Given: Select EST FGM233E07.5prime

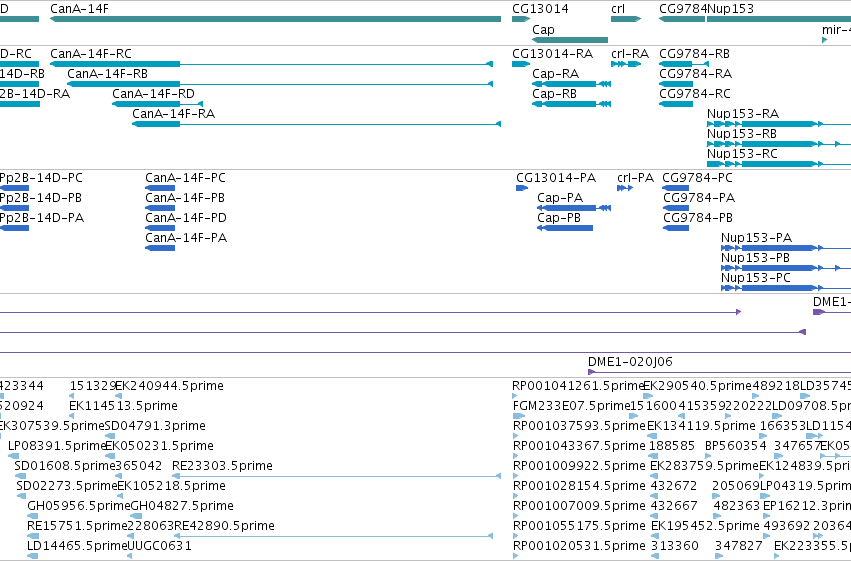Looking at the screenshot, I should (x=571, y=406).
